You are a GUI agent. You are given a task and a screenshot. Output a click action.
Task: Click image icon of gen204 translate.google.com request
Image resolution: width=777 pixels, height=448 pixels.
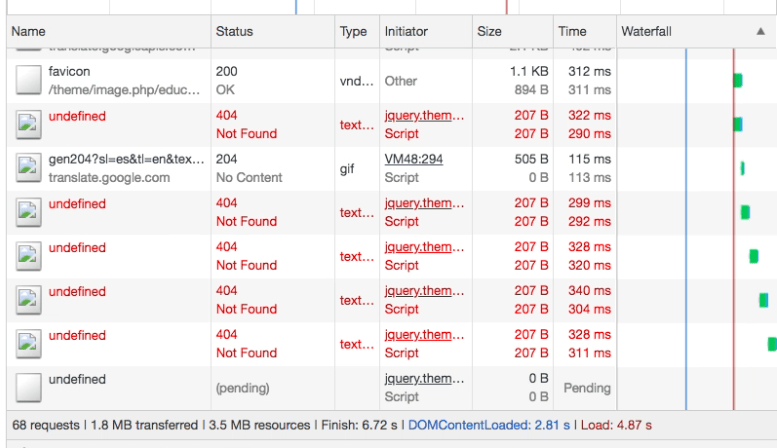point(29,168)
